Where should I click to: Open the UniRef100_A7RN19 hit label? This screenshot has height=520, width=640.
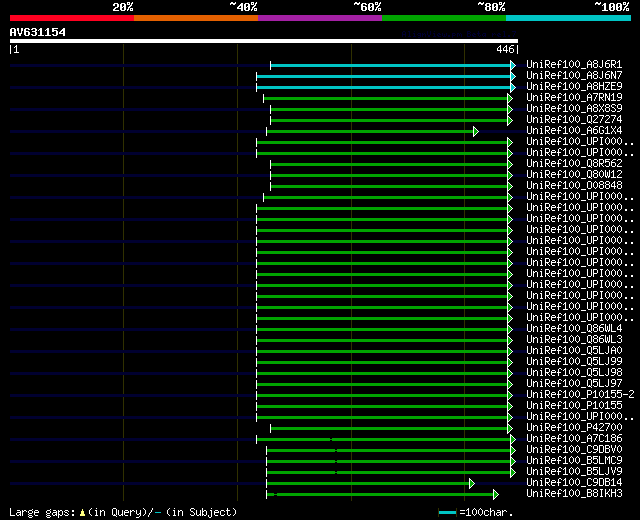pos(574,98)
